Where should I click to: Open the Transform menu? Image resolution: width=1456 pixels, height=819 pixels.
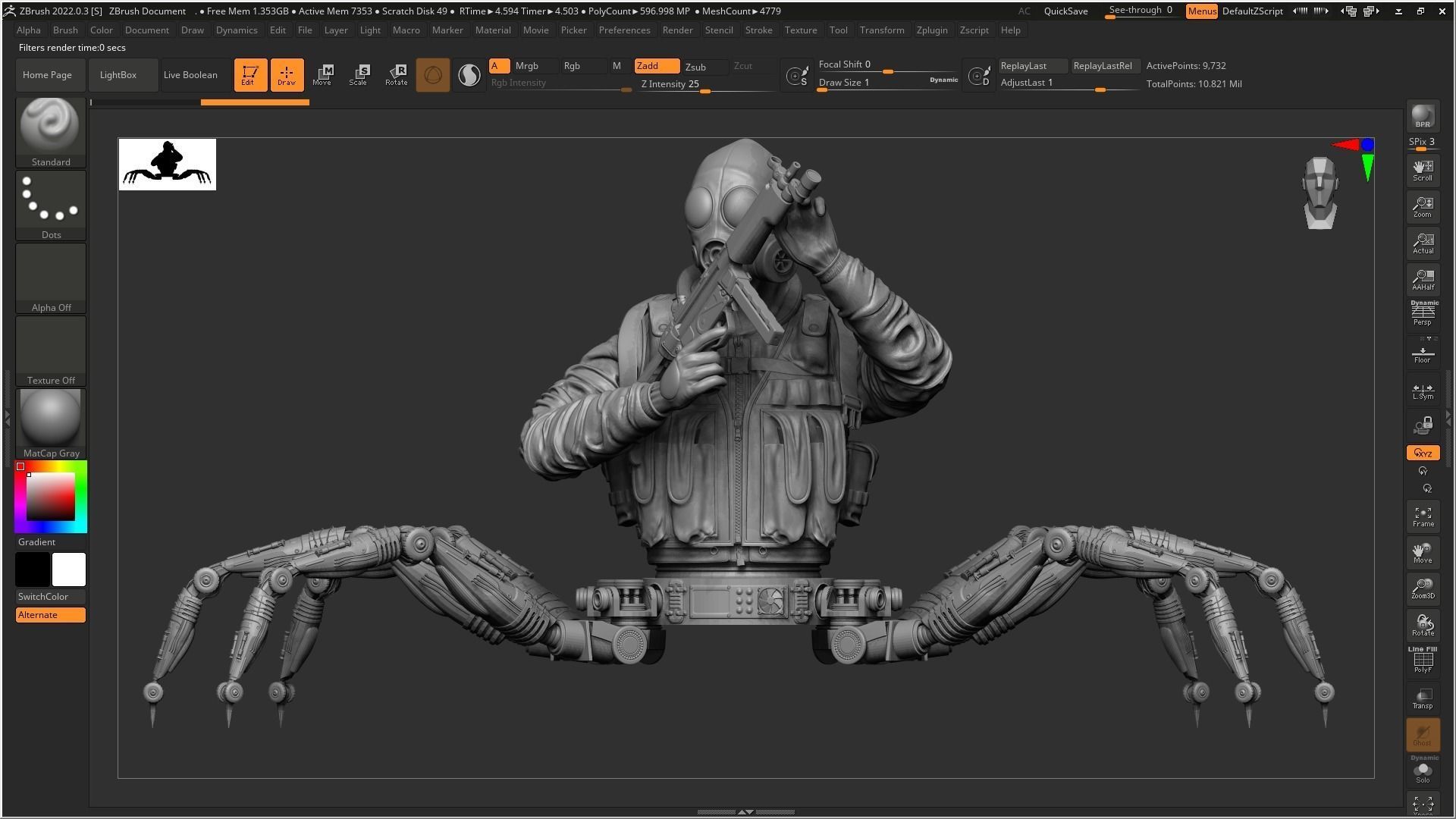click(x=882, y=30)
